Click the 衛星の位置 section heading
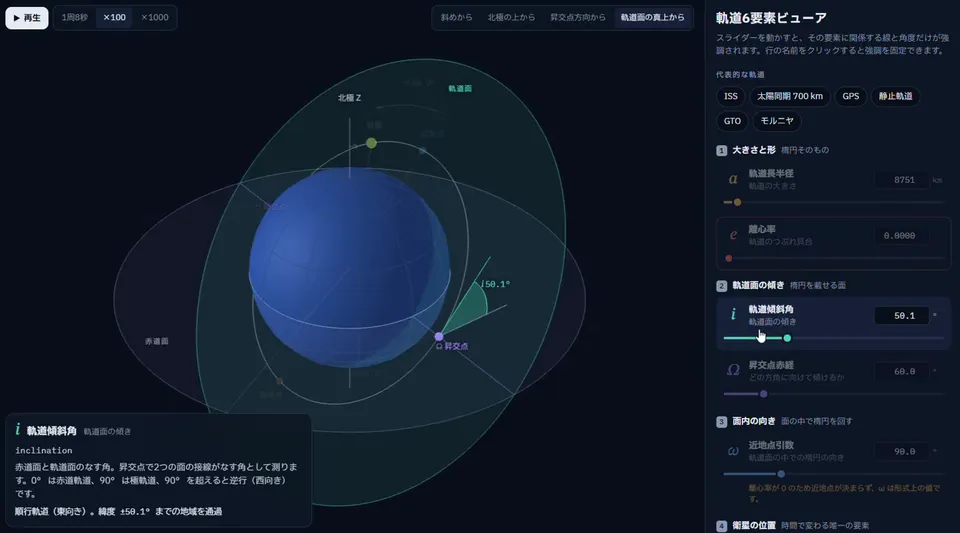This screenshot has width=960, height=533. tap(754, 525)
